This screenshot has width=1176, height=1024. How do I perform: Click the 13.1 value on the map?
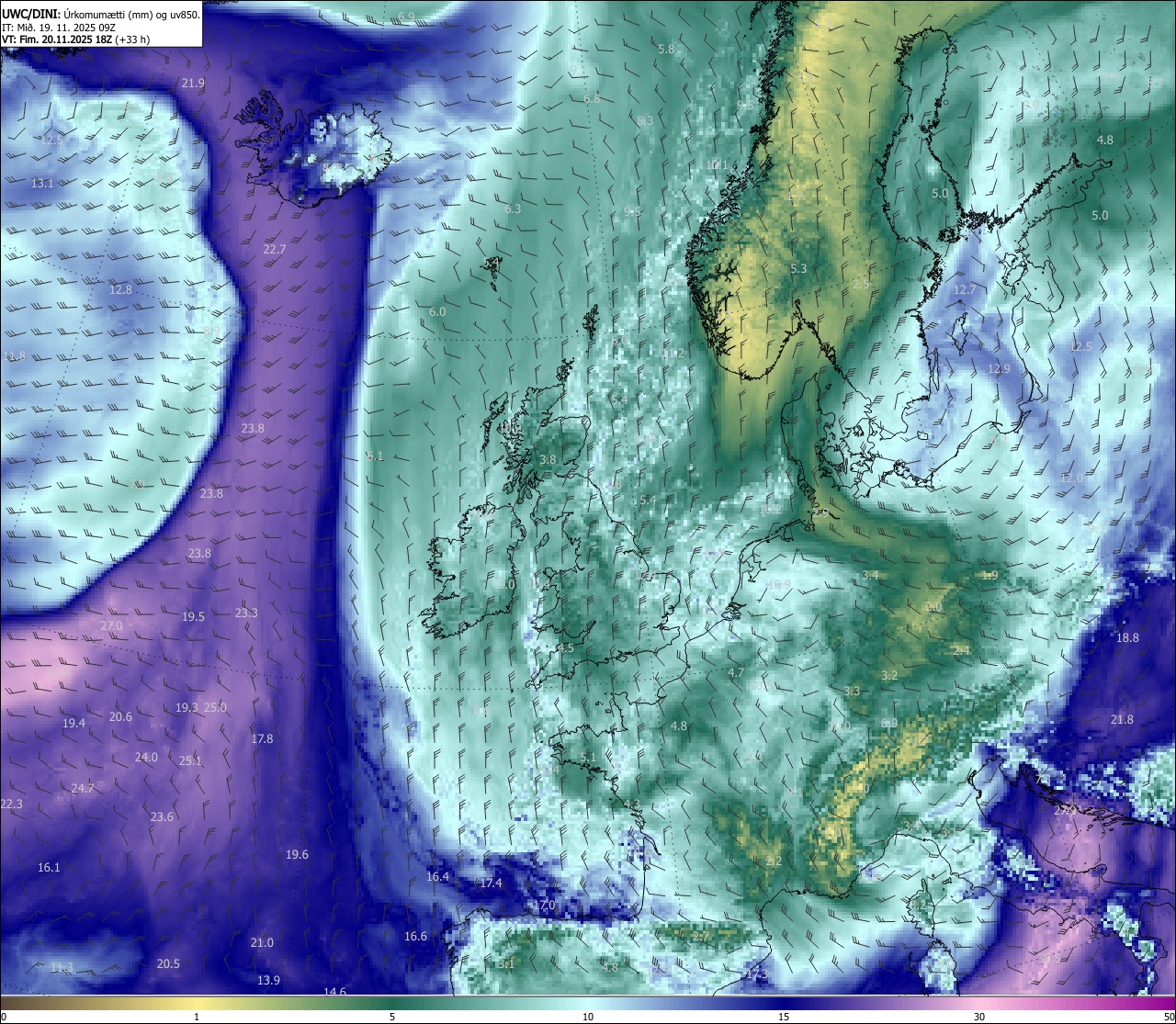click(42, 183)
